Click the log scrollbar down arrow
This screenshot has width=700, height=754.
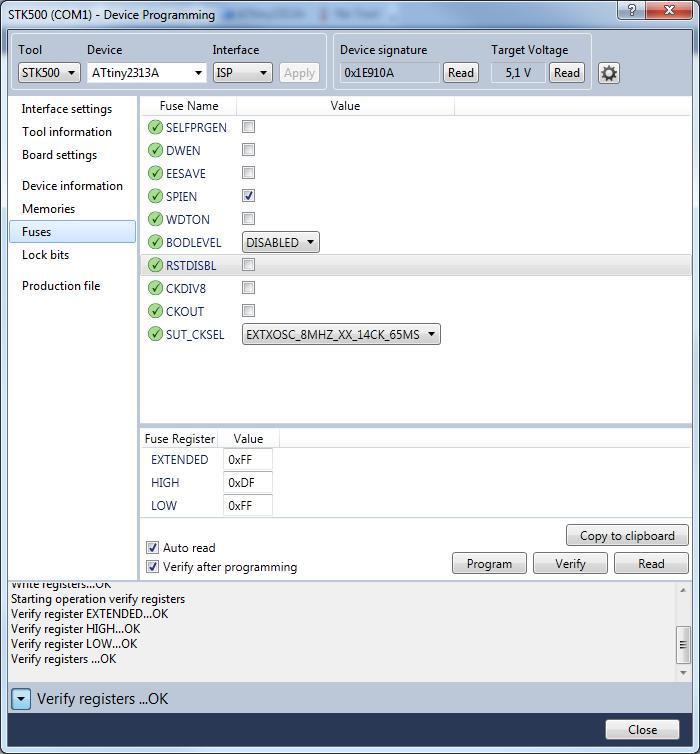[x=683, y=673]
